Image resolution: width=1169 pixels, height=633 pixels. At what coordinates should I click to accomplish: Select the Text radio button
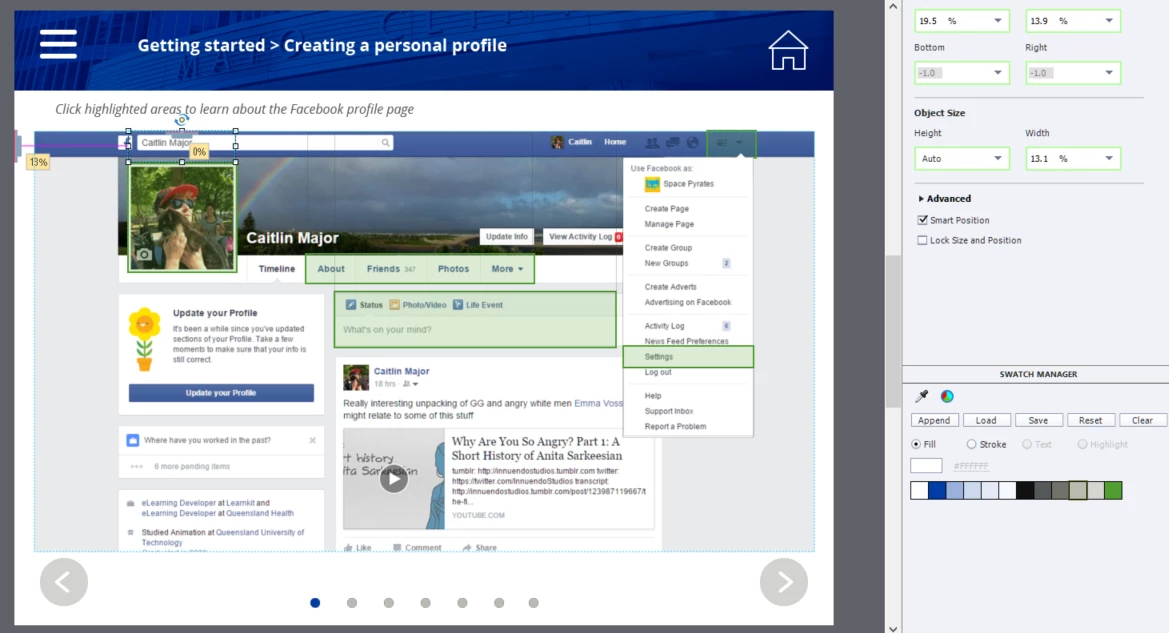pyautogui.click(x=1027, y=444)
